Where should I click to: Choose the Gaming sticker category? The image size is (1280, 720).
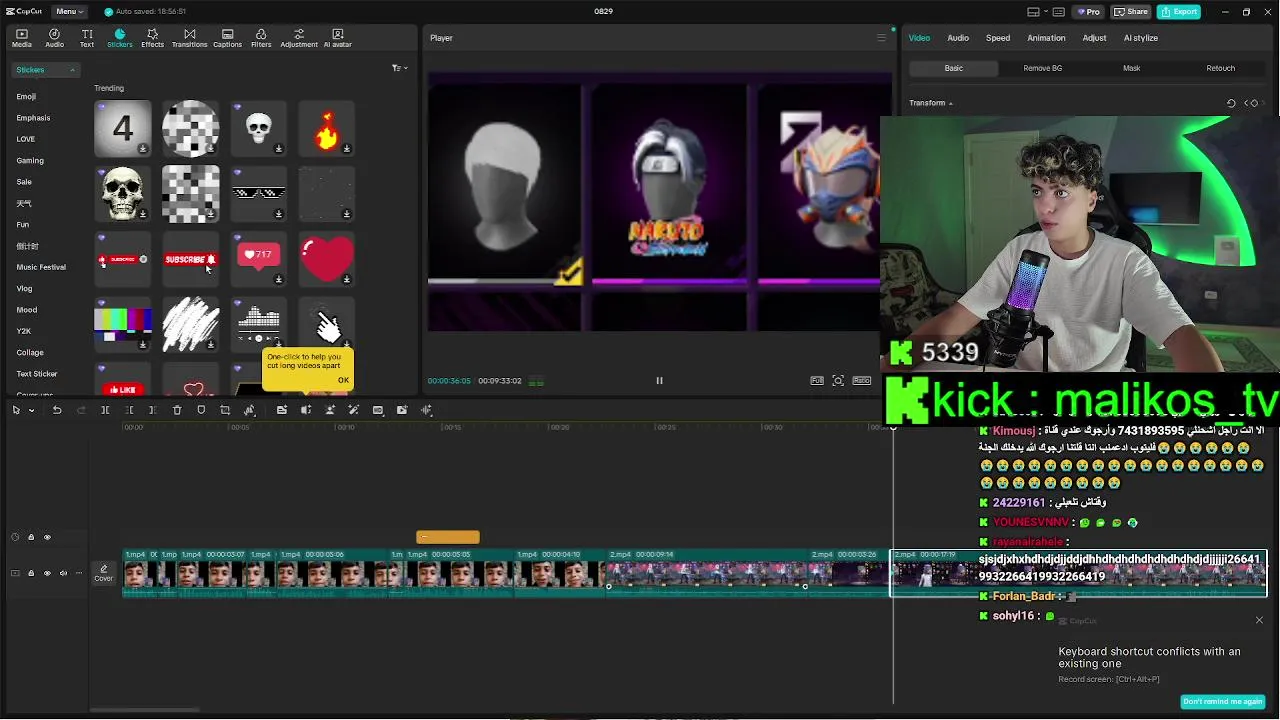point(30,161)
